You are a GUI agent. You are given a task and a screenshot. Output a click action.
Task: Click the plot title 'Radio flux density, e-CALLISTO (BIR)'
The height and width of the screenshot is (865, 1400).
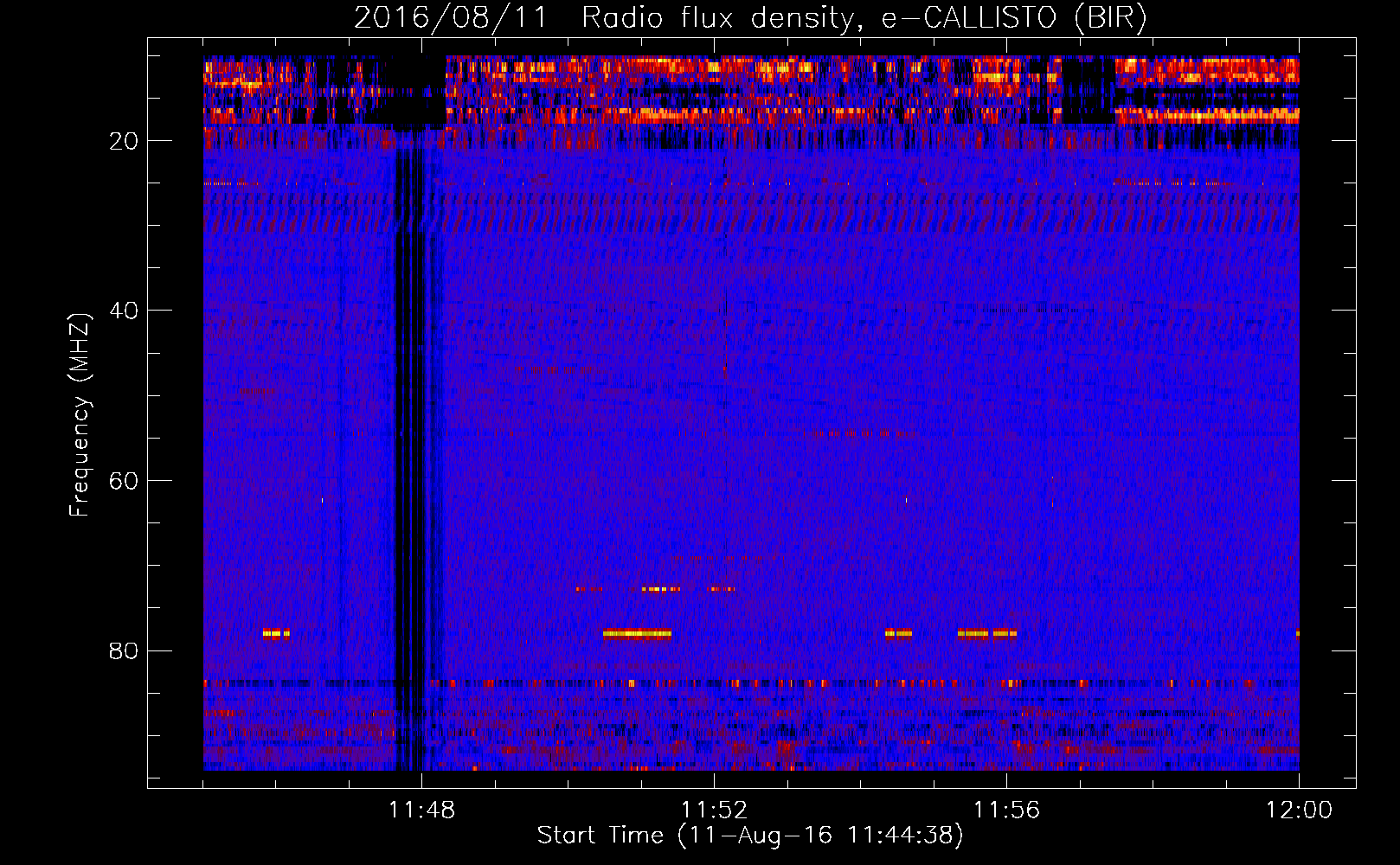[864, 18]
